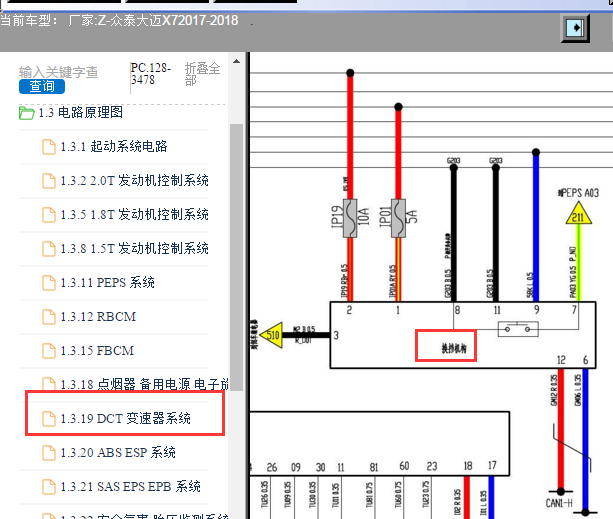Select 1.3.20 ABS ESP 系统 entry
The width and height of the screenshot is (613, 519).
click(117, 453)
